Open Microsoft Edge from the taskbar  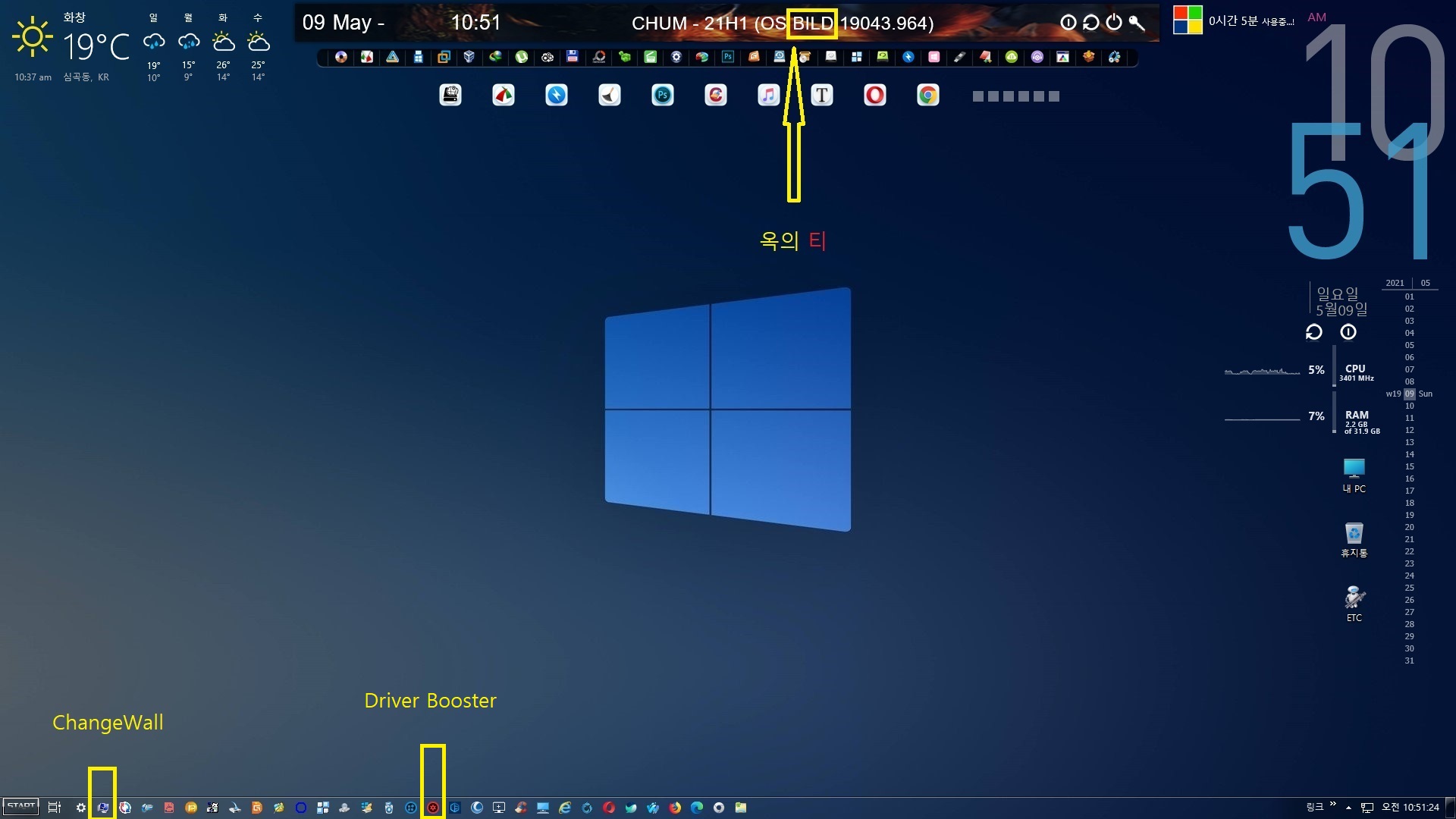697,808
